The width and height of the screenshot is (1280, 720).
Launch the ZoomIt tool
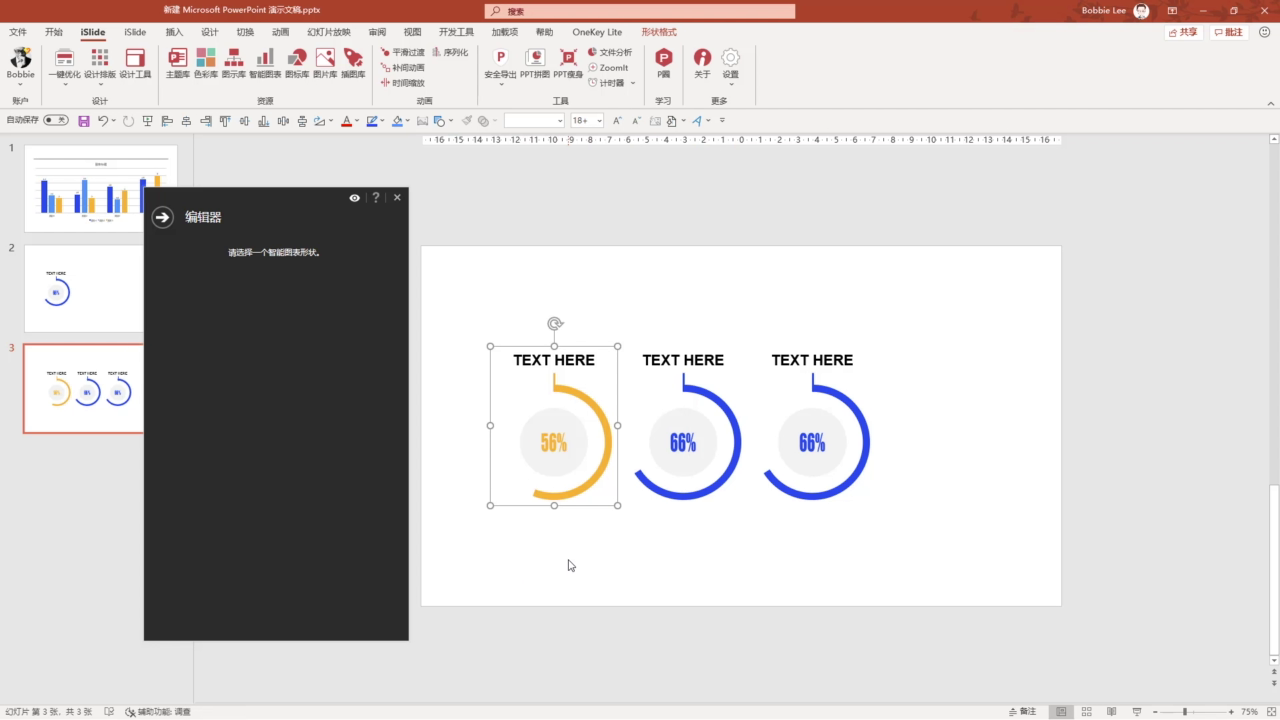coord(608,67)
